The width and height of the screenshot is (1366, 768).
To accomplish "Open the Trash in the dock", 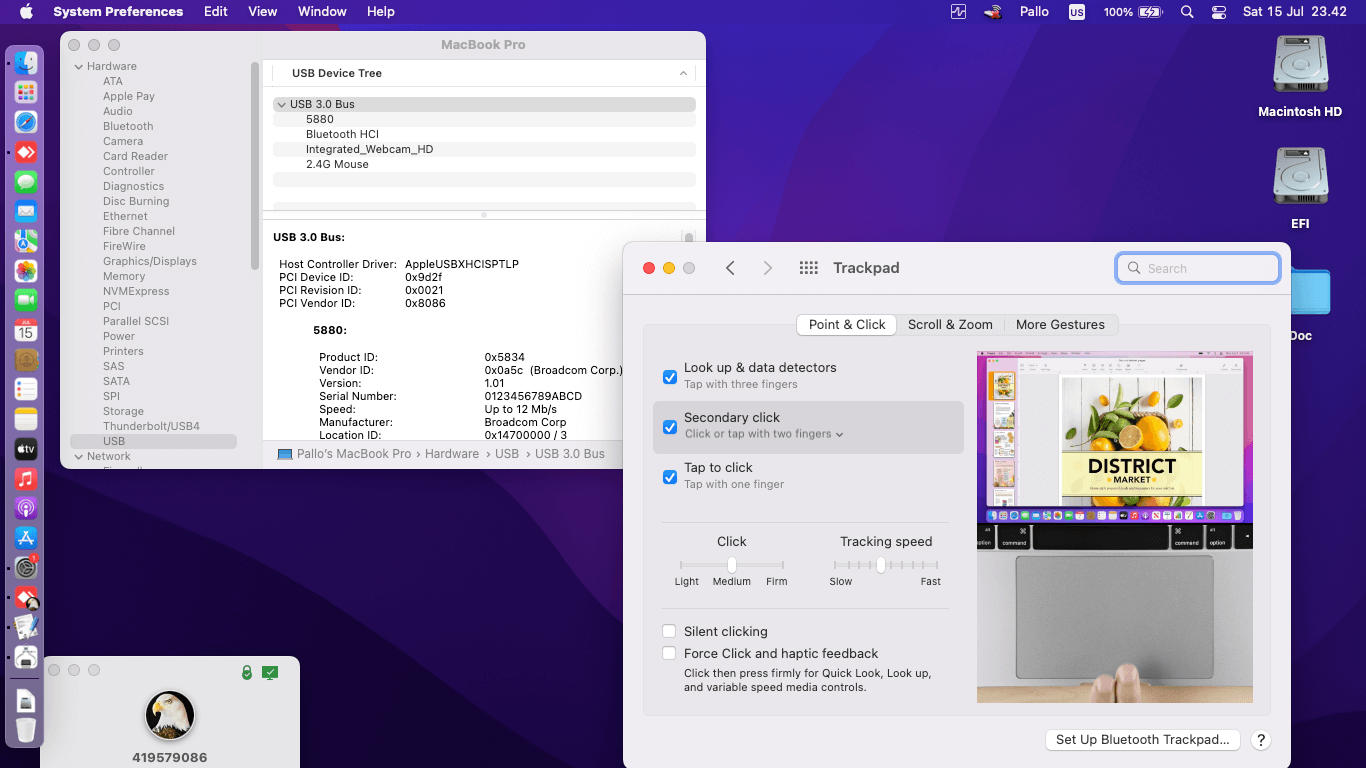I will 26,730.
